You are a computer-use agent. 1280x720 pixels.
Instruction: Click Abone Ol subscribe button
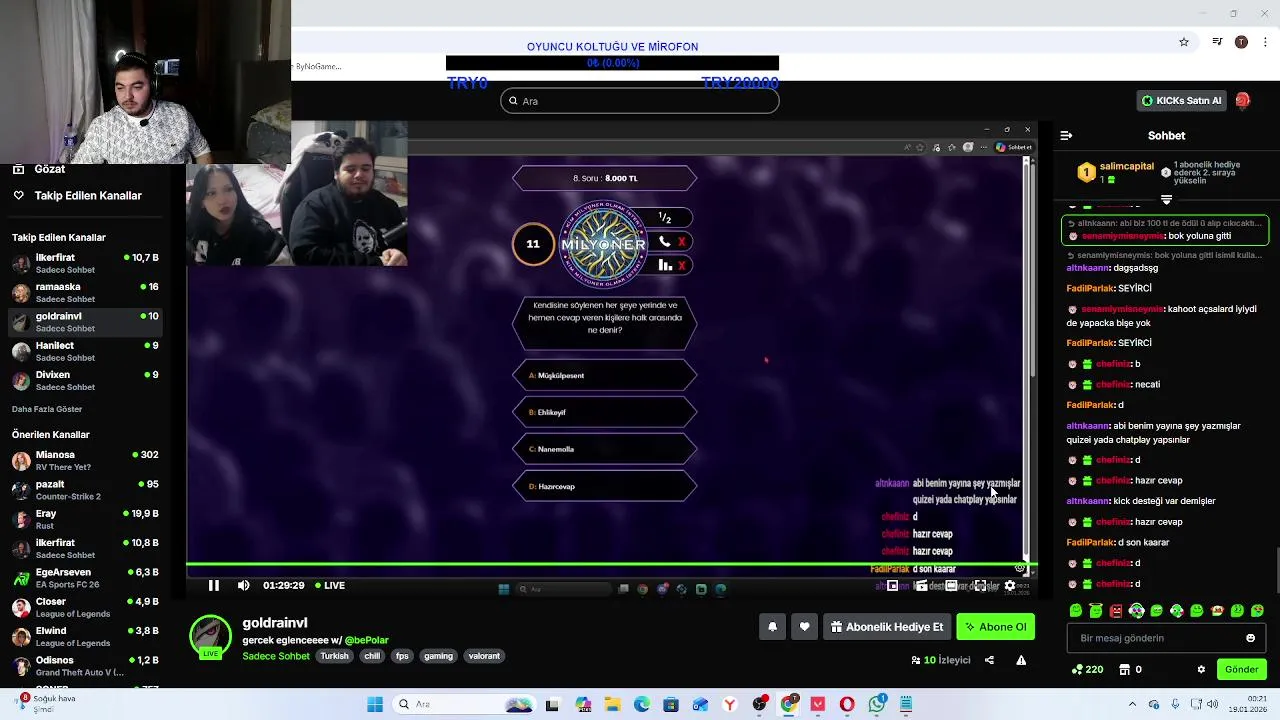coord(995,627)
